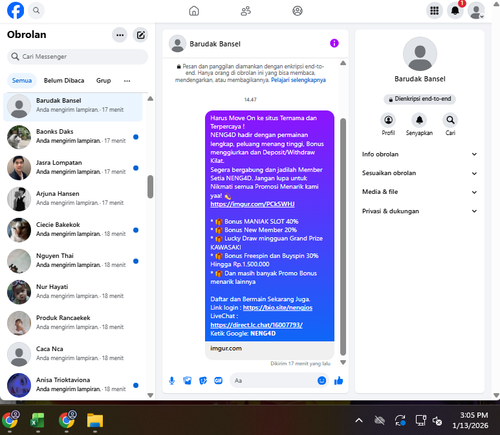Expand Privasi & dukungan section
The image size is (500, 435).
[419, 211]
